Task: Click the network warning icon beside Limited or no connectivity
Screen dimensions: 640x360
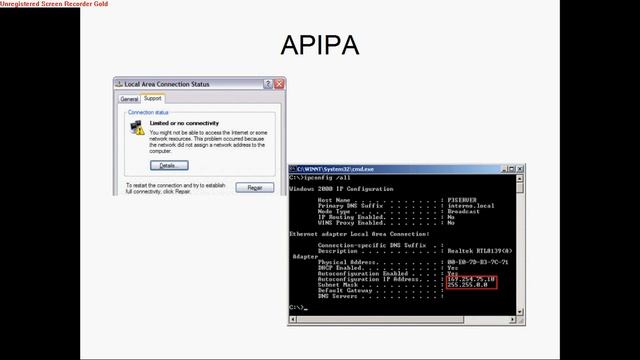Action: (137, 127)
